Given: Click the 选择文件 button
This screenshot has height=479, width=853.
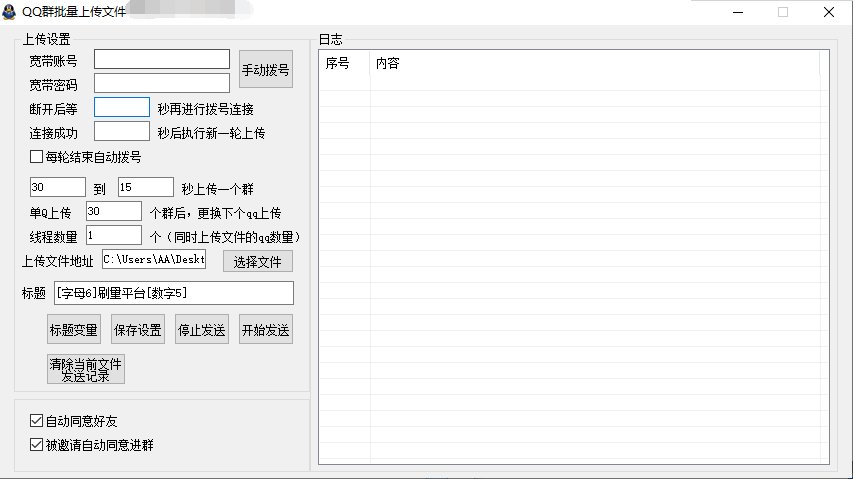Looking at the screenshot, I should pyautogui.click(x=258, y=262).
